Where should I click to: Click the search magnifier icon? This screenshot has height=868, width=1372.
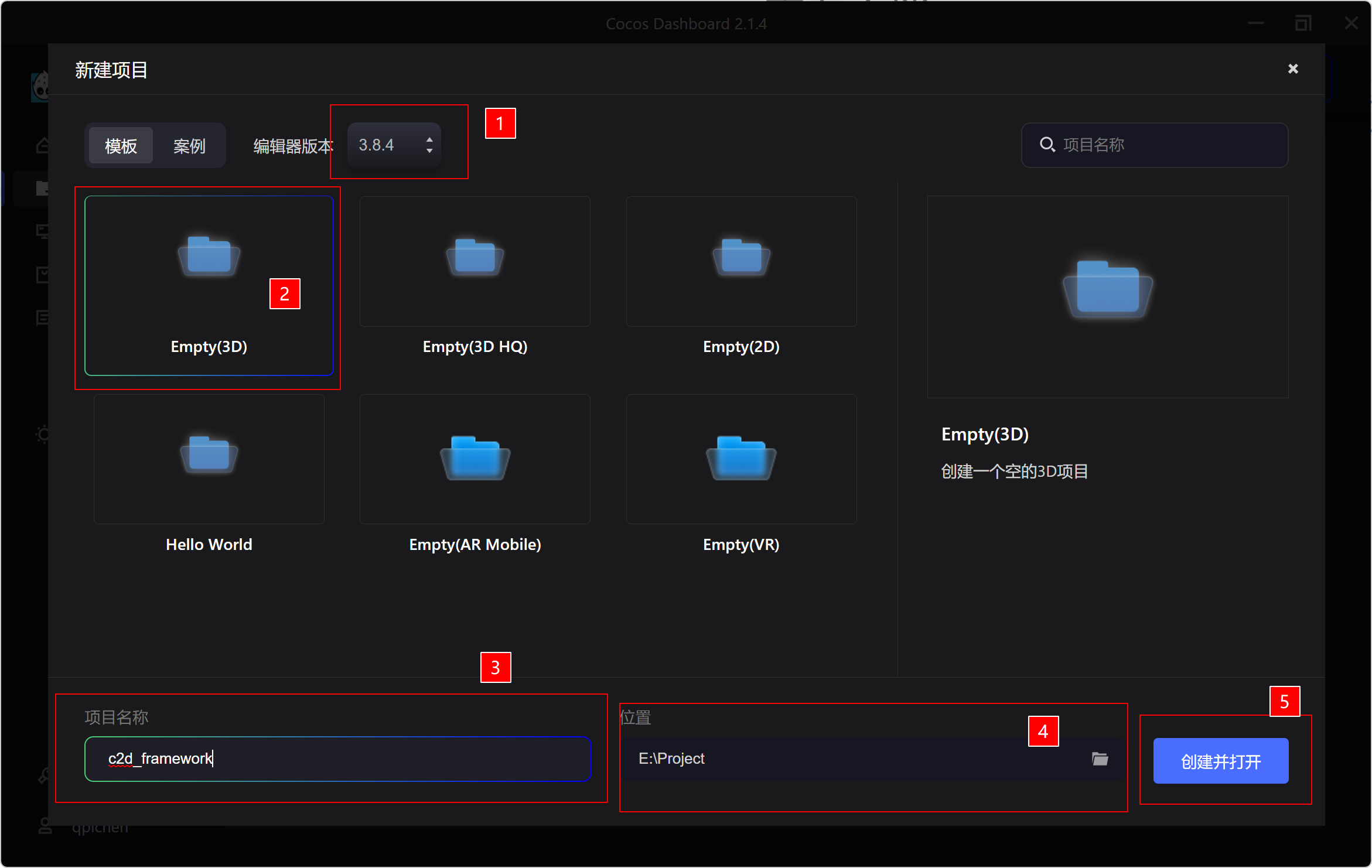(x=1047, y=144)
